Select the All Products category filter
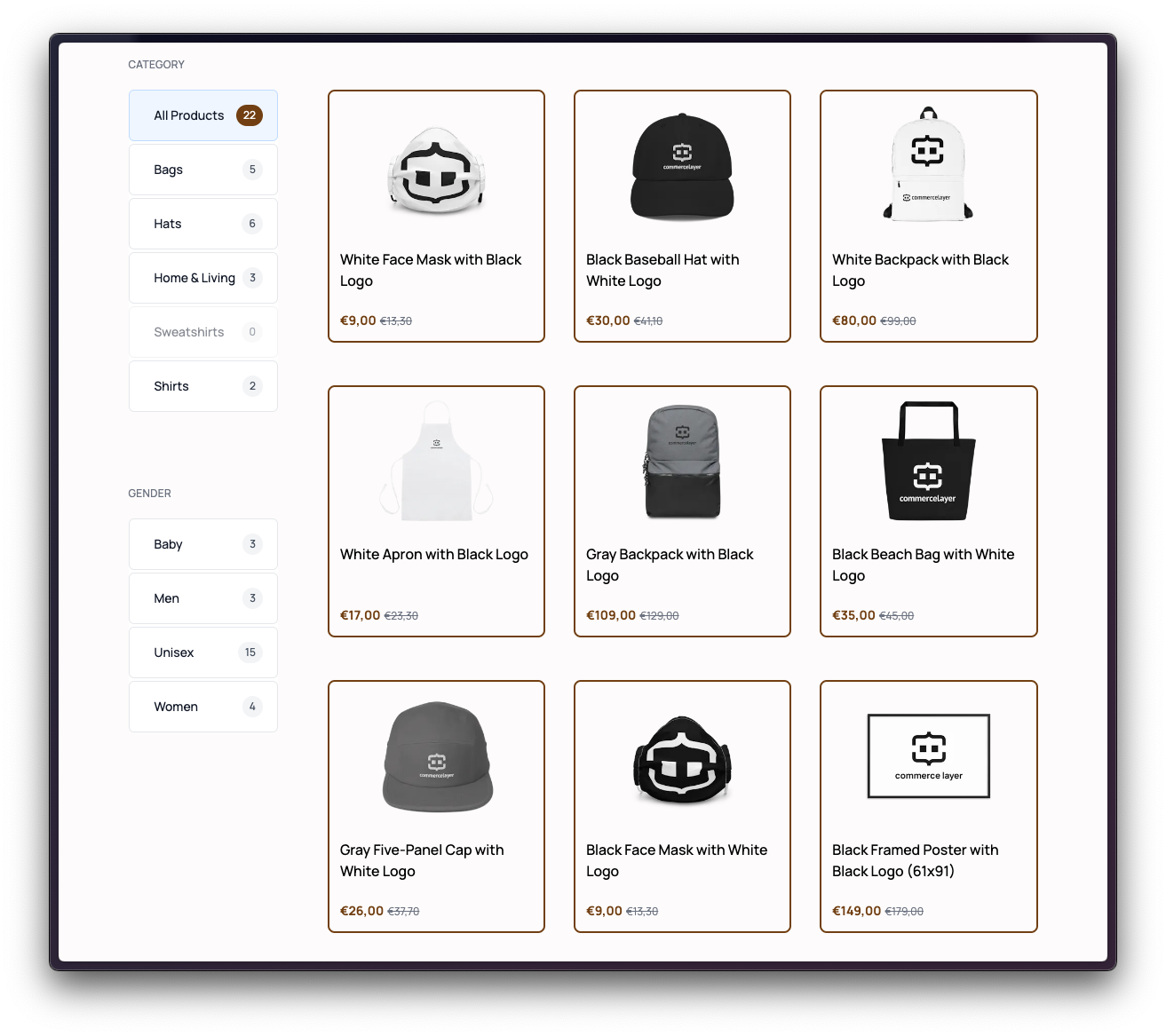Screen dimensions: 1166x1036 pyautogui.click(x=202, y=115)
